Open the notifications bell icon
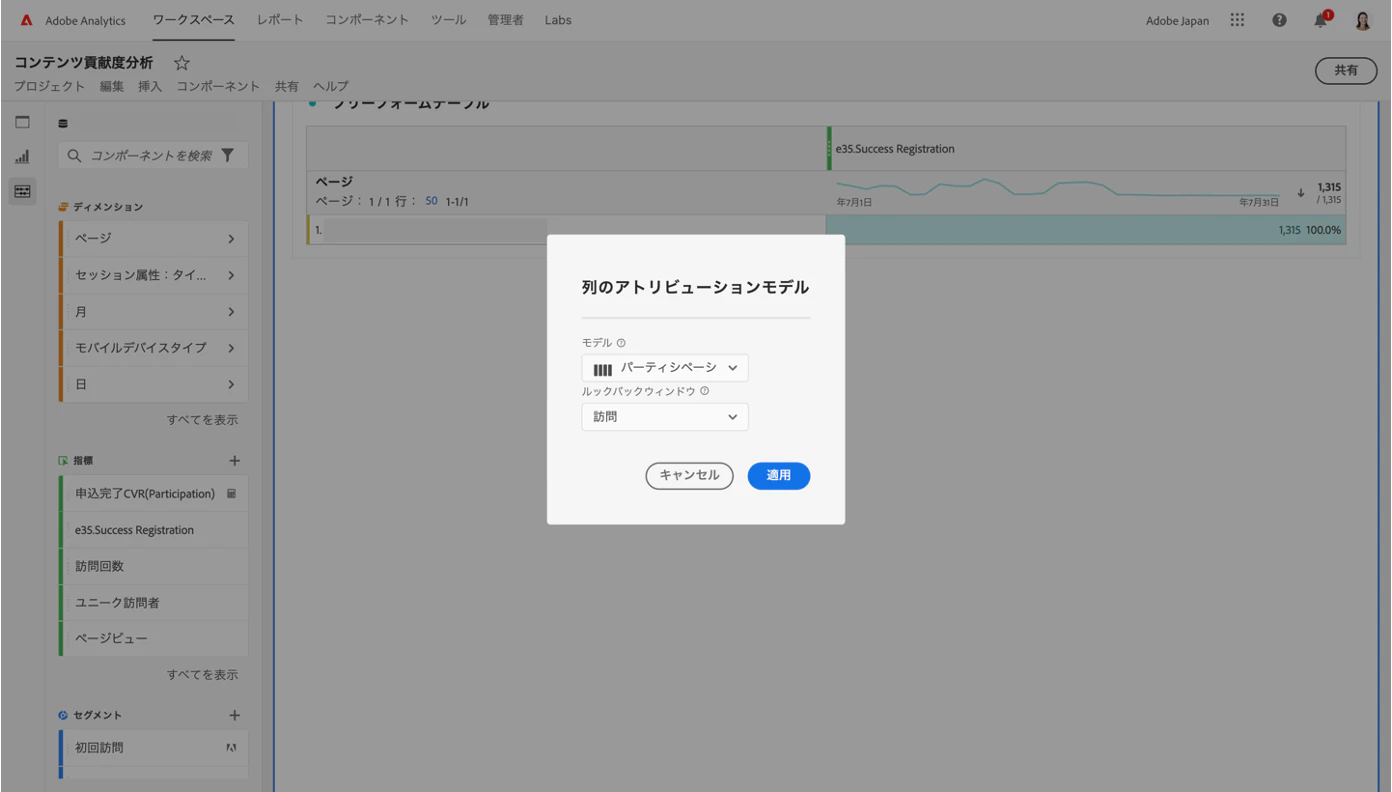The height and width of the screenshot is (792, 1392). point(1321,20)
